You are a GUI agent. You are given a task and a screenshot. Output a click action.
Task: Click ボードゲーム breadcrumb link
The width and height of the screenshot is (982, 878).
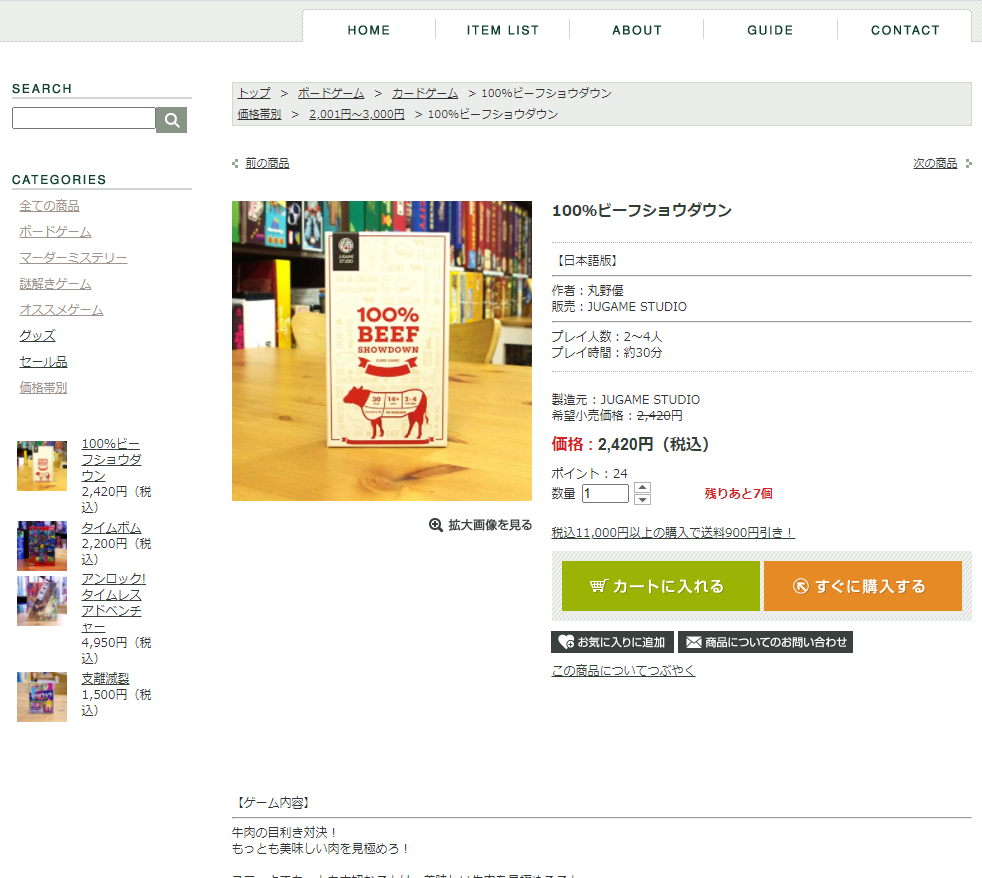click(331, 93)
